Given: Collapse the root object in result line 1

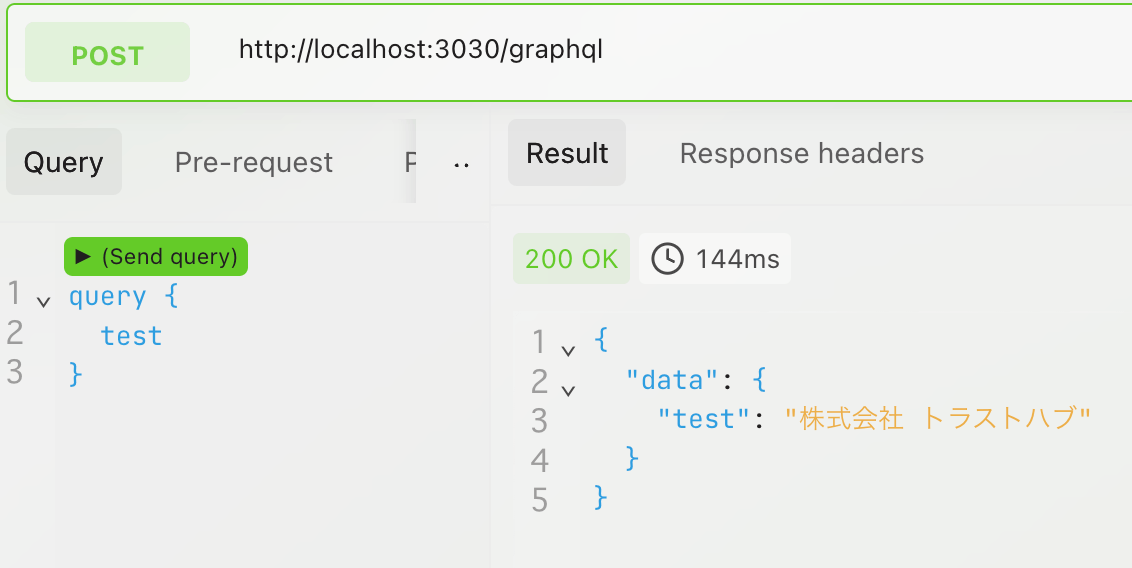Looking at the screenshot, I should point(568,351).
